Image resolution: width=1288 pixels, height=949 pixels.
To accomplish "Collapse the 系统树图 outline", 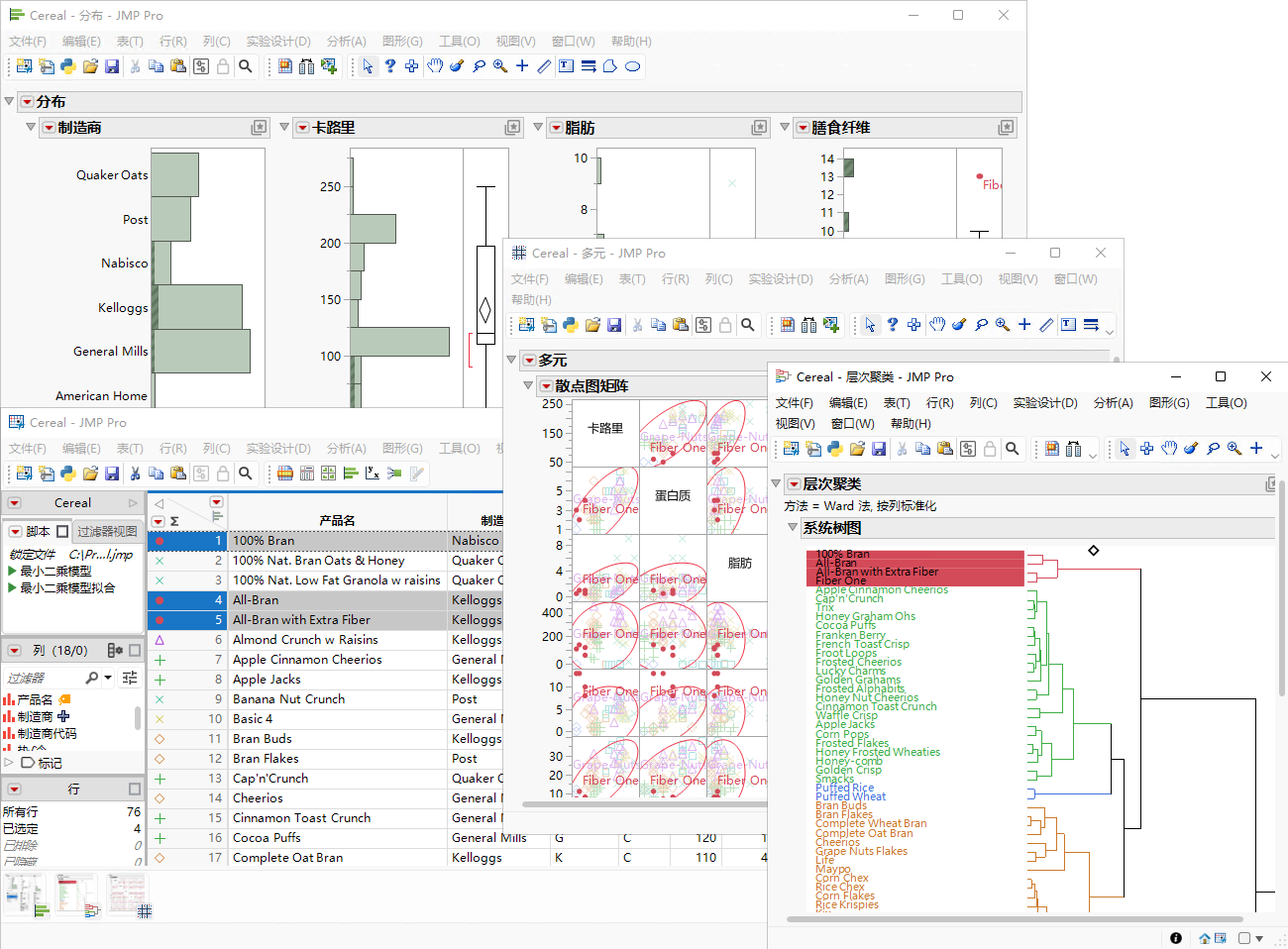I will (793, 527).
